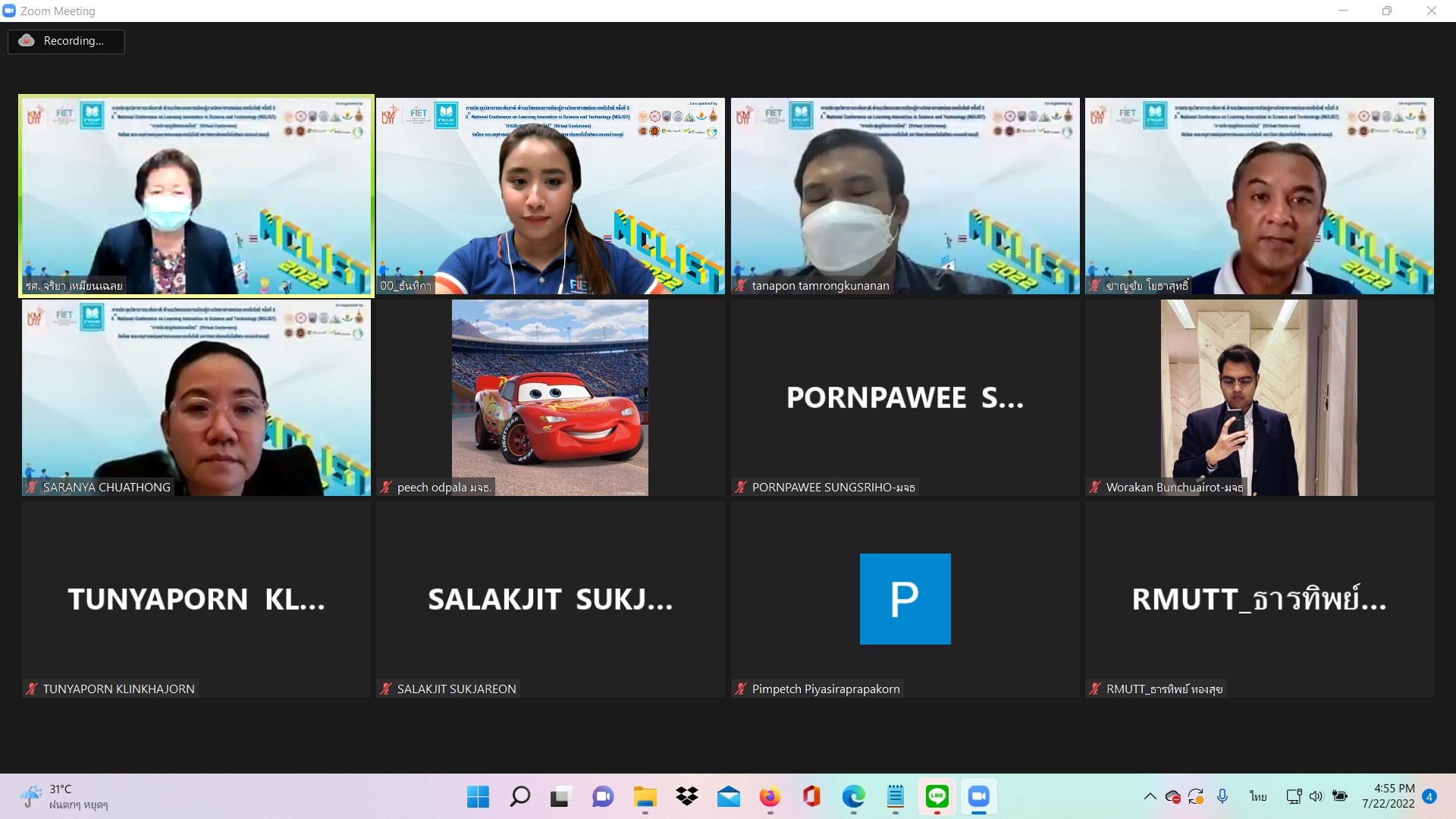Click the SARANYA CHUATHONG muted mic icon
1456x819 pixels.
(32, 488)
